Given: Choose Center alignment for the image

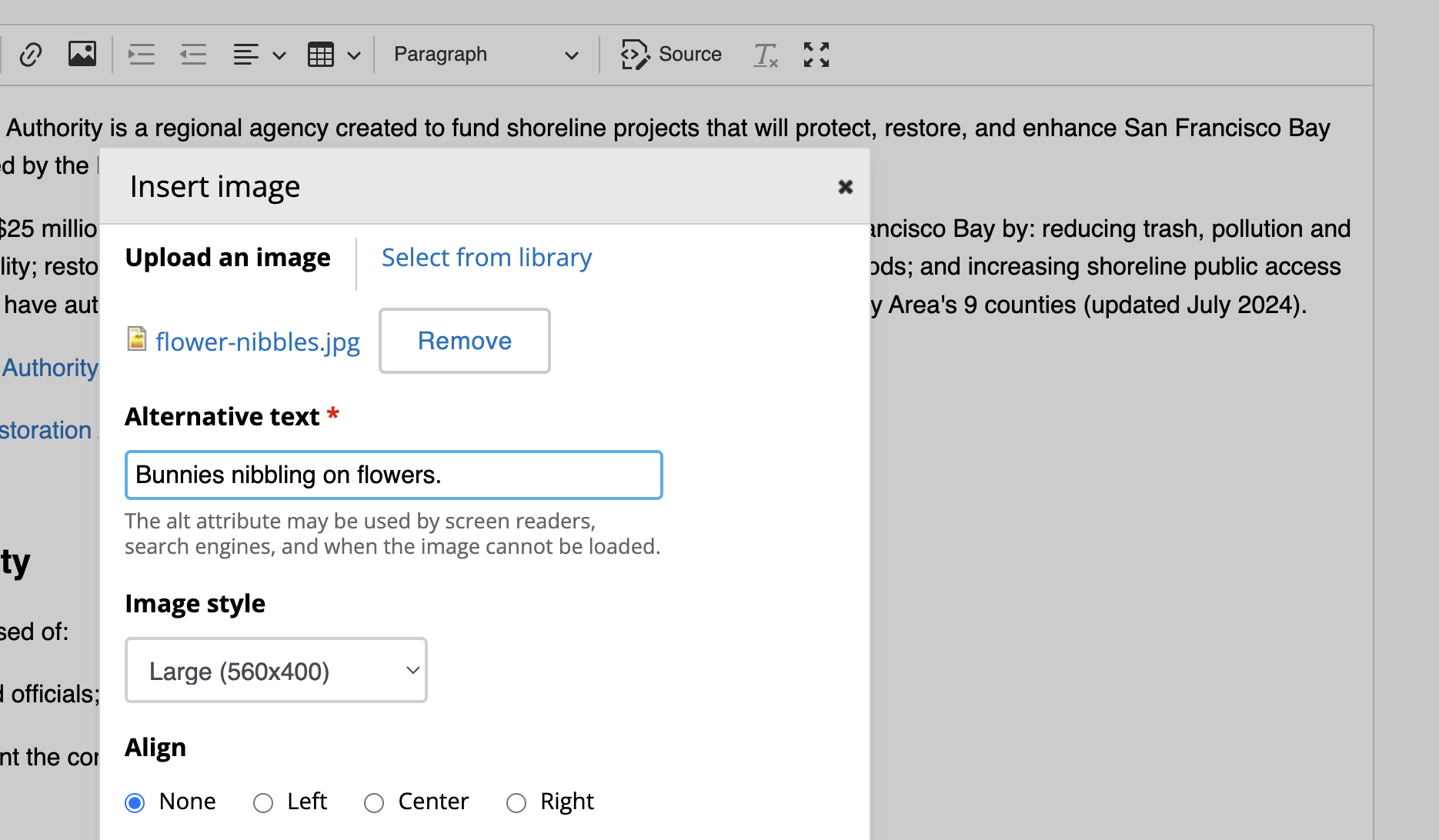Looking at the screenshot, I should click(x=375, y=802).
